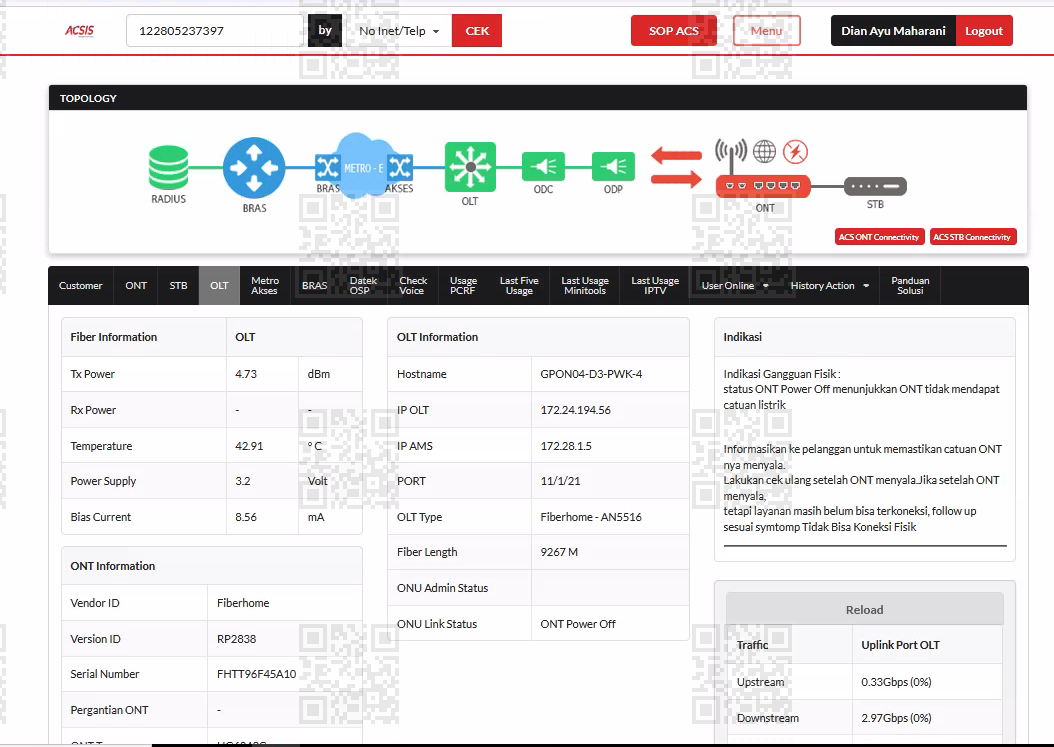The width and height of the screenshot is (1054, 747).
Task: Select the RADIUS database icon in topology
Action: pos(168,167)
